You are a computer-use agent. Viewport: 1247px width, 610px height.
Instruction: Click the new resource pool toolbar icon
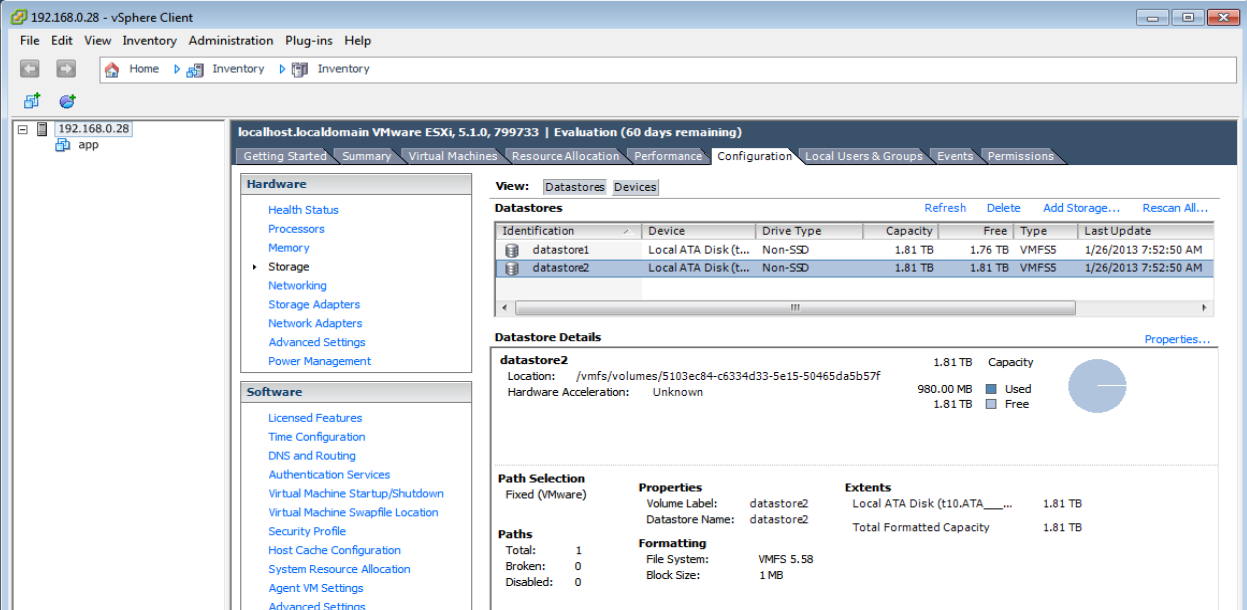pos(67,101)
